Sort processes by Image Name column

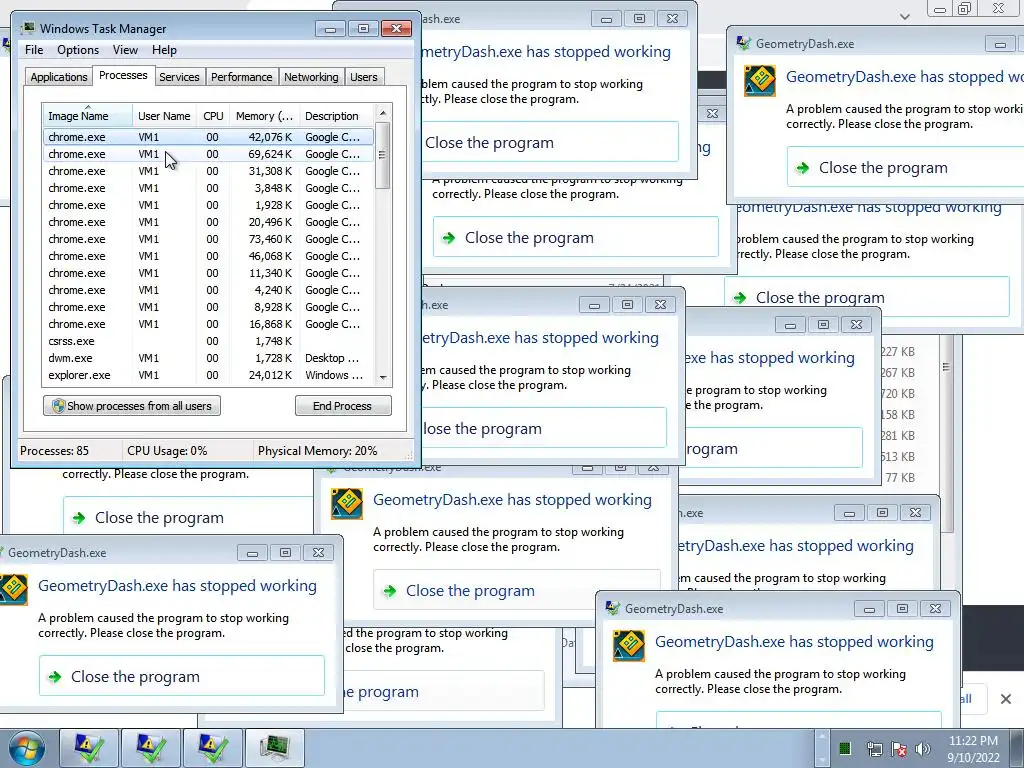[88, 116]
